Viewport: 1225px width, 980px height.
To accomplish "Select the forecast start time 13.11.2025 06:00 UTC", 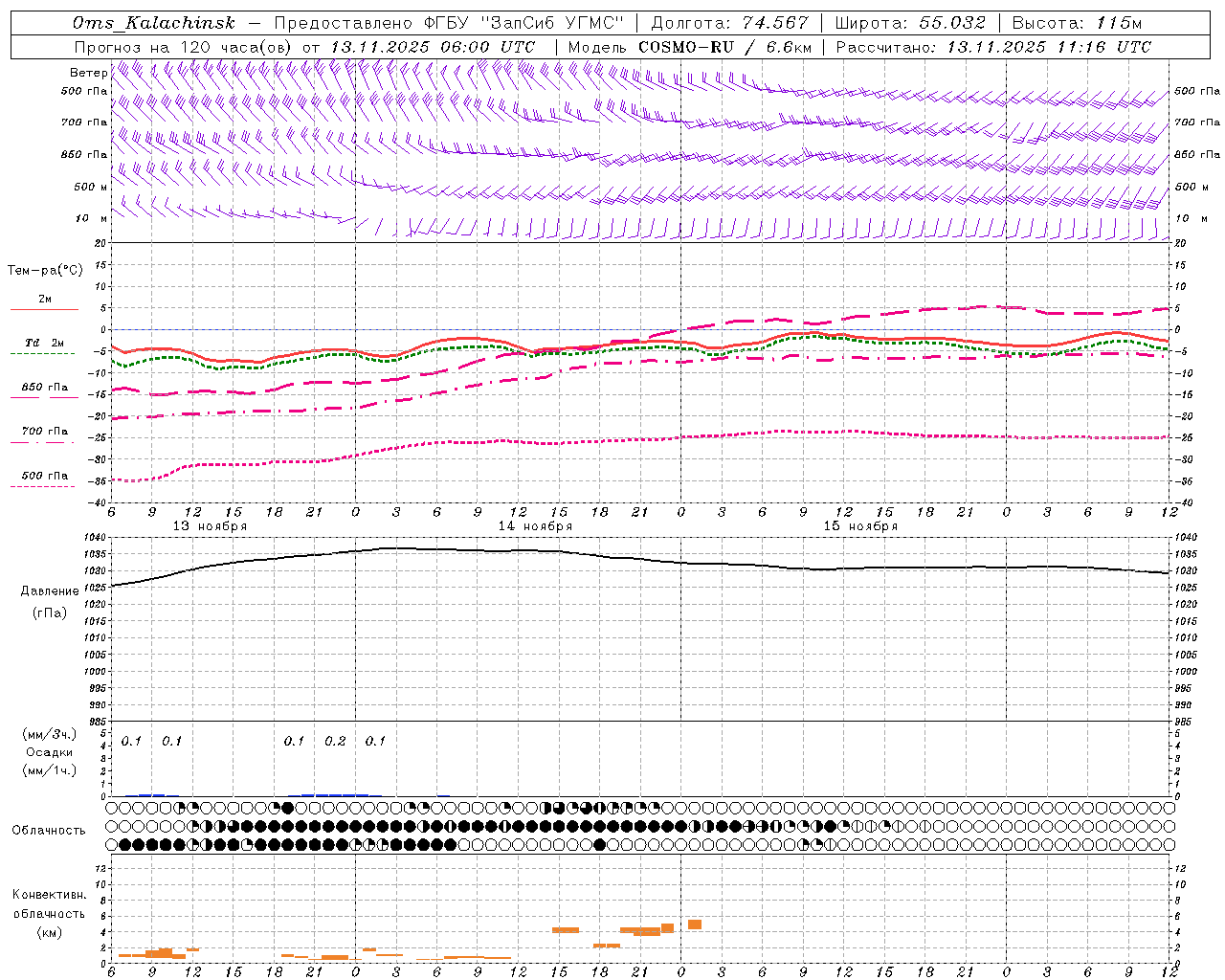I will coord(433,47).
